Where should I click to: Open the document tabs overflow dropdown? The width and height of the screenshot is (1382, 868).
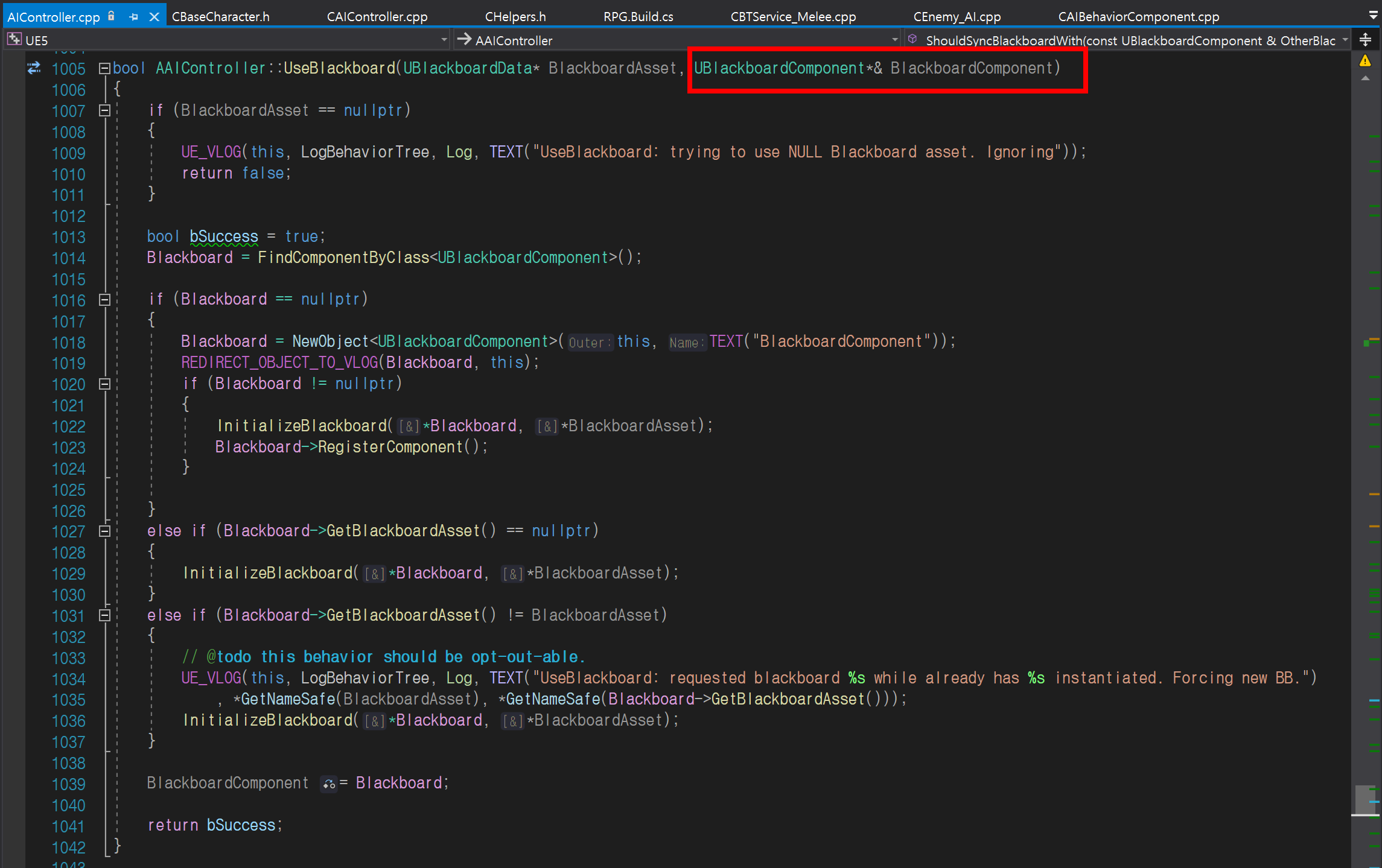1373,16
